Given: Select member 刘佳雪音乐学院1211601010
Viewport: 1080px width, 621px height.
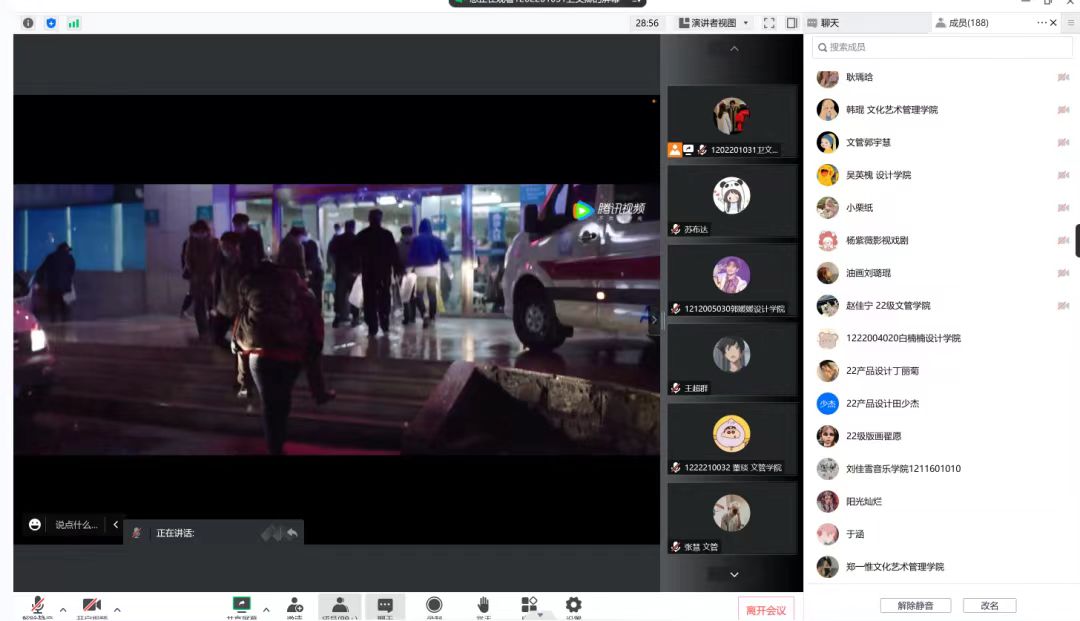Looking at the screenshot, I should 942,468.
